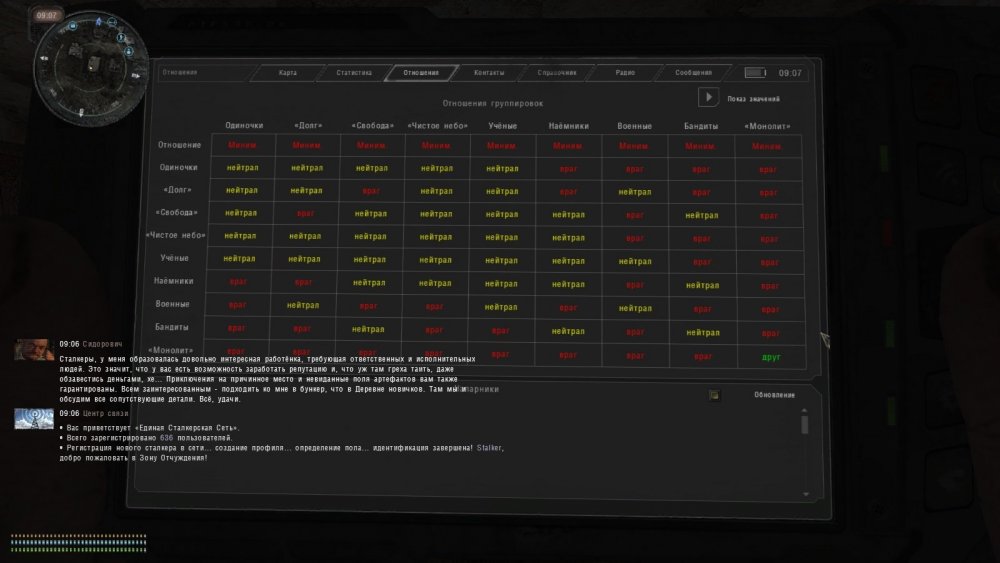Click the «Обновление» label
The image size is (1000, 563).
[774, 395]
